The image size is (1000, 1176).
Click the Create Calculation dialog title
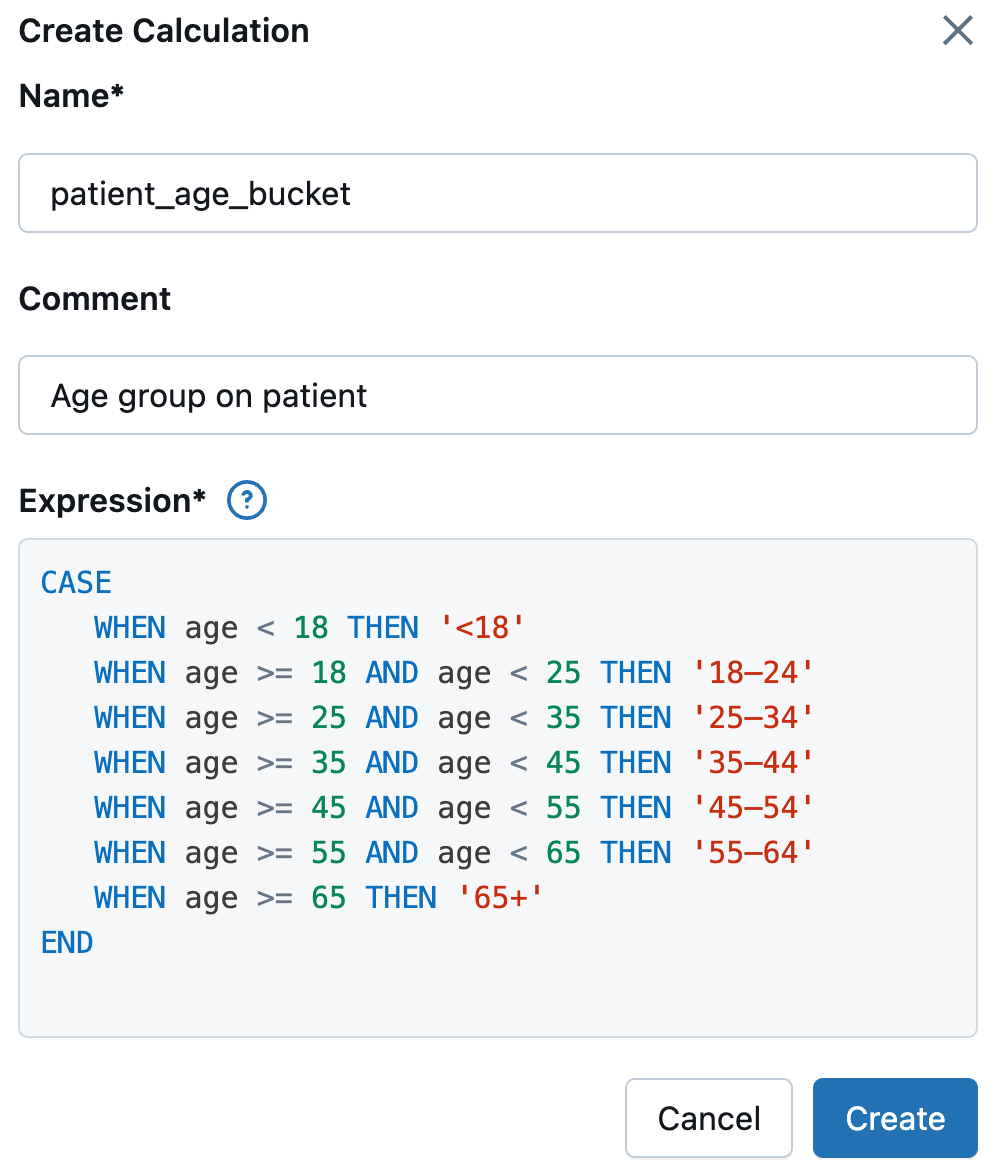pyautogui.click(x=164, y=31)
